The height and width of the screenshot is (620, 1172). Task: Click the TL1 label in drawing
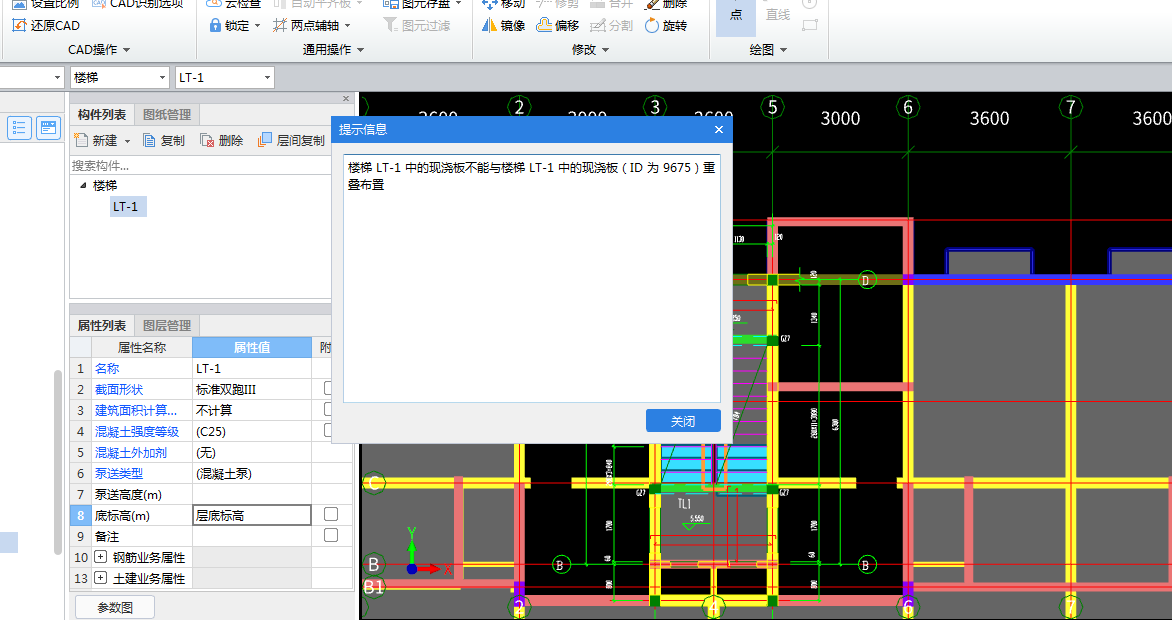(x=685, y=504)
